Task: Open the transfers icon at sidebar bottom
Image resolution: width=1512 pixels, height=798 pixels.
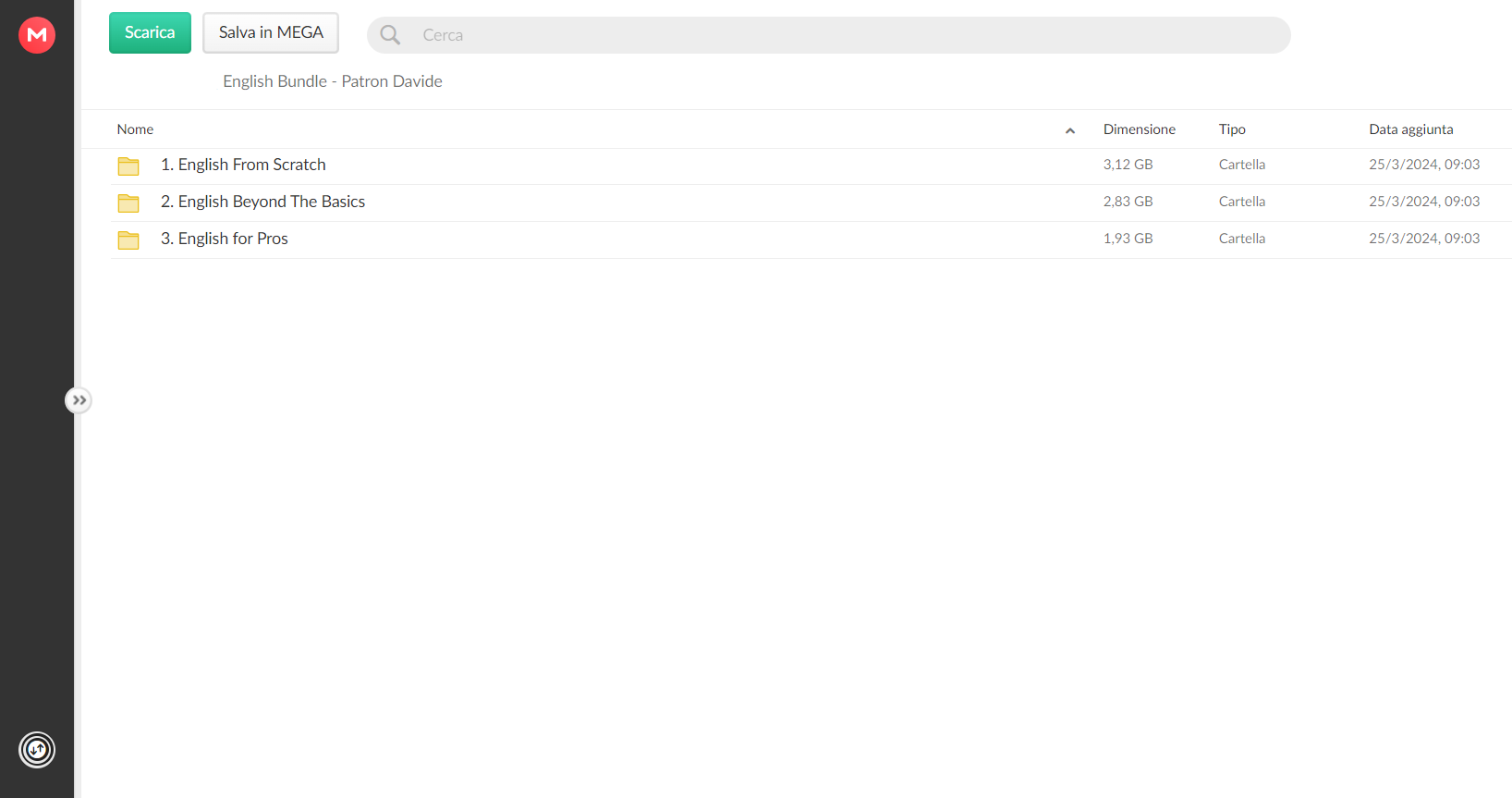Action: [37, 750]
